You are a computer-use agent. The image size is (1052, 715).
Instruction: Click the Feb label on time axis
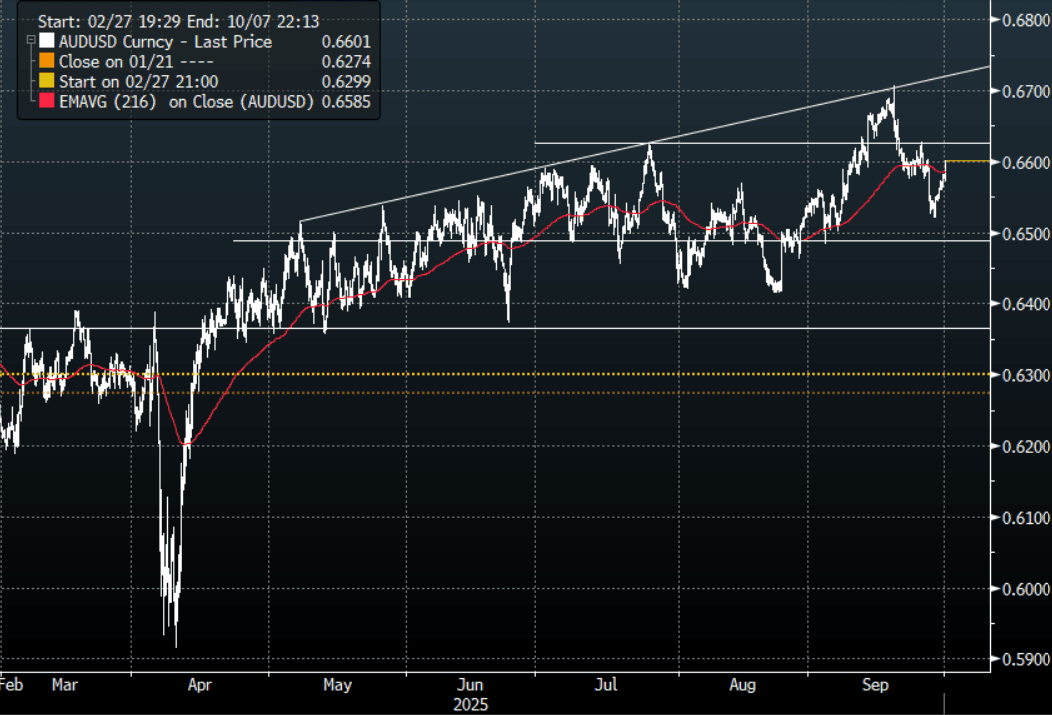click(x=11, y=685)
